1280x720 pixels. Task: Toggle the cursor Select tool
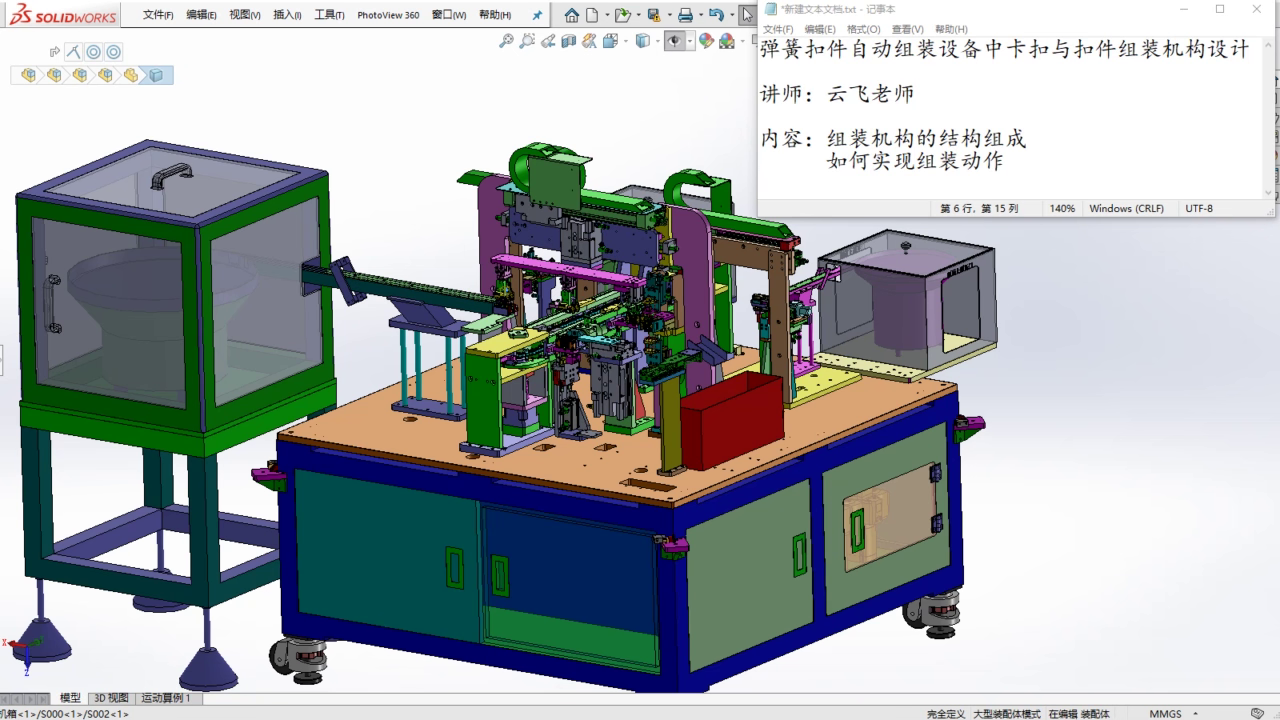coord(747,15)
